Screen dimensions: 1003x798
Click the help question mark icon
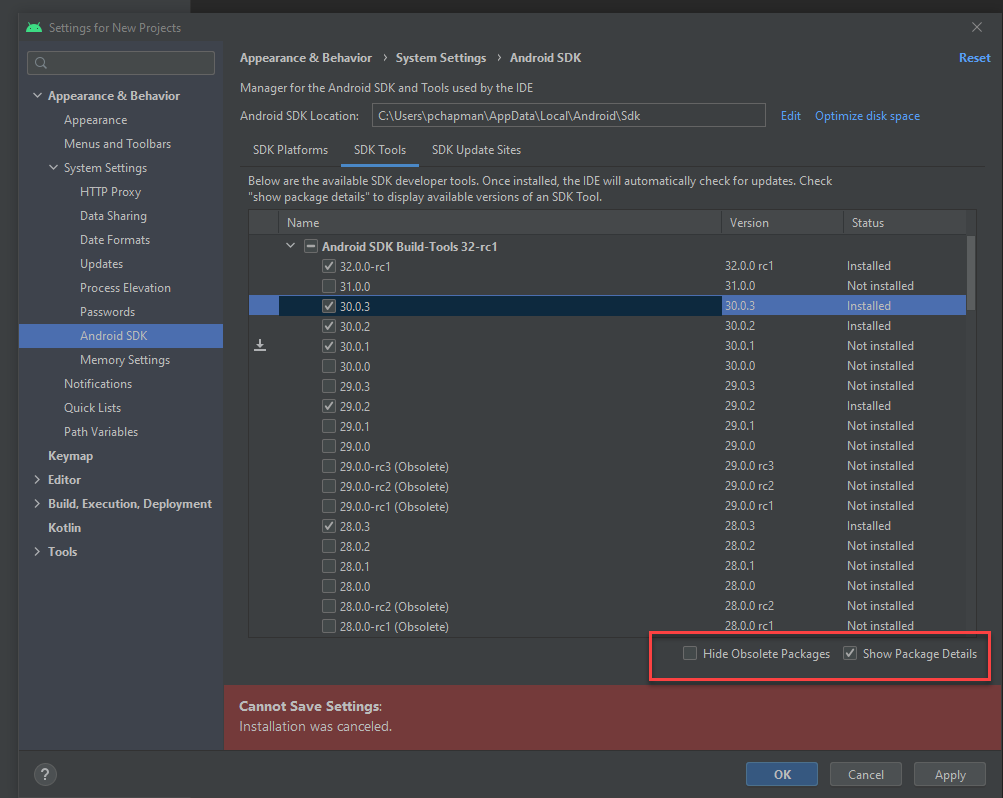[45, 774]
